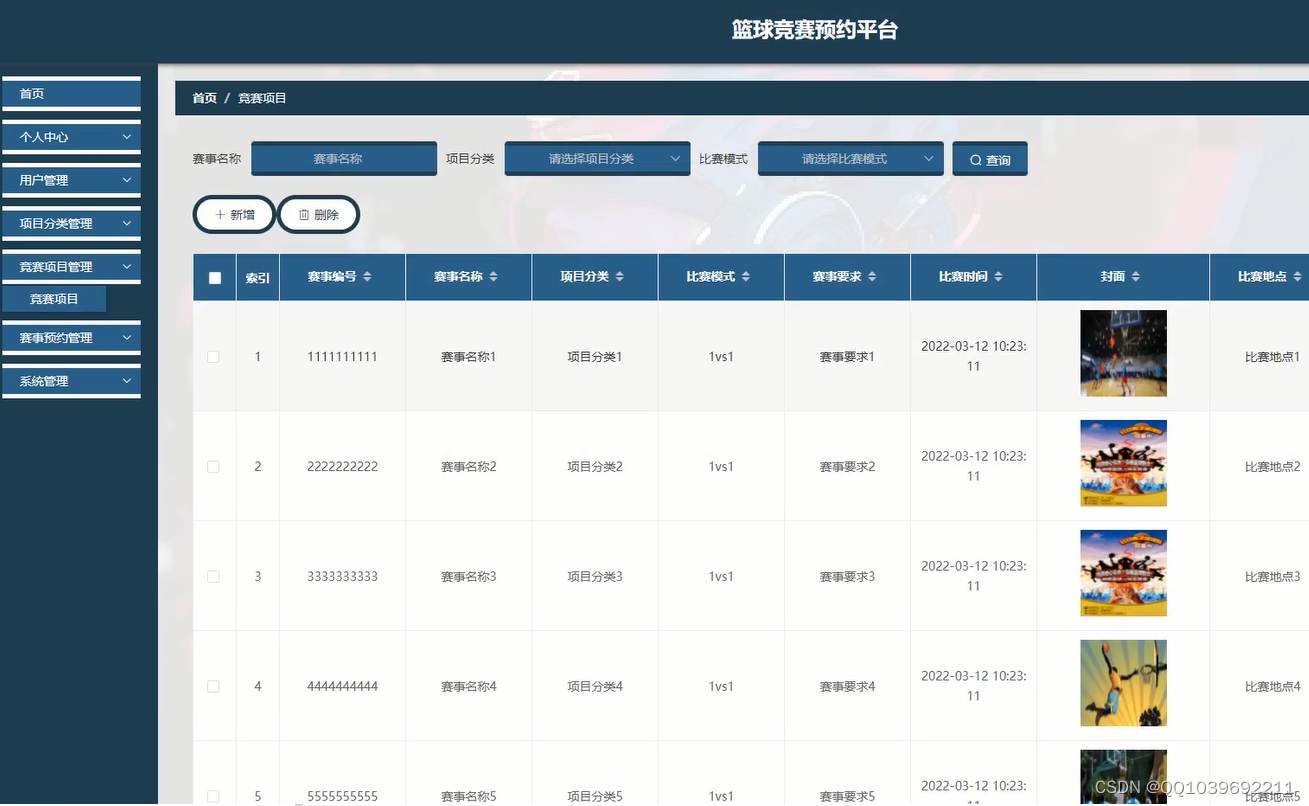Viewport: 1309px width, 806px height.
Task: Expand the 用户管理 sidebar menu
Action: tap(70, 180)
